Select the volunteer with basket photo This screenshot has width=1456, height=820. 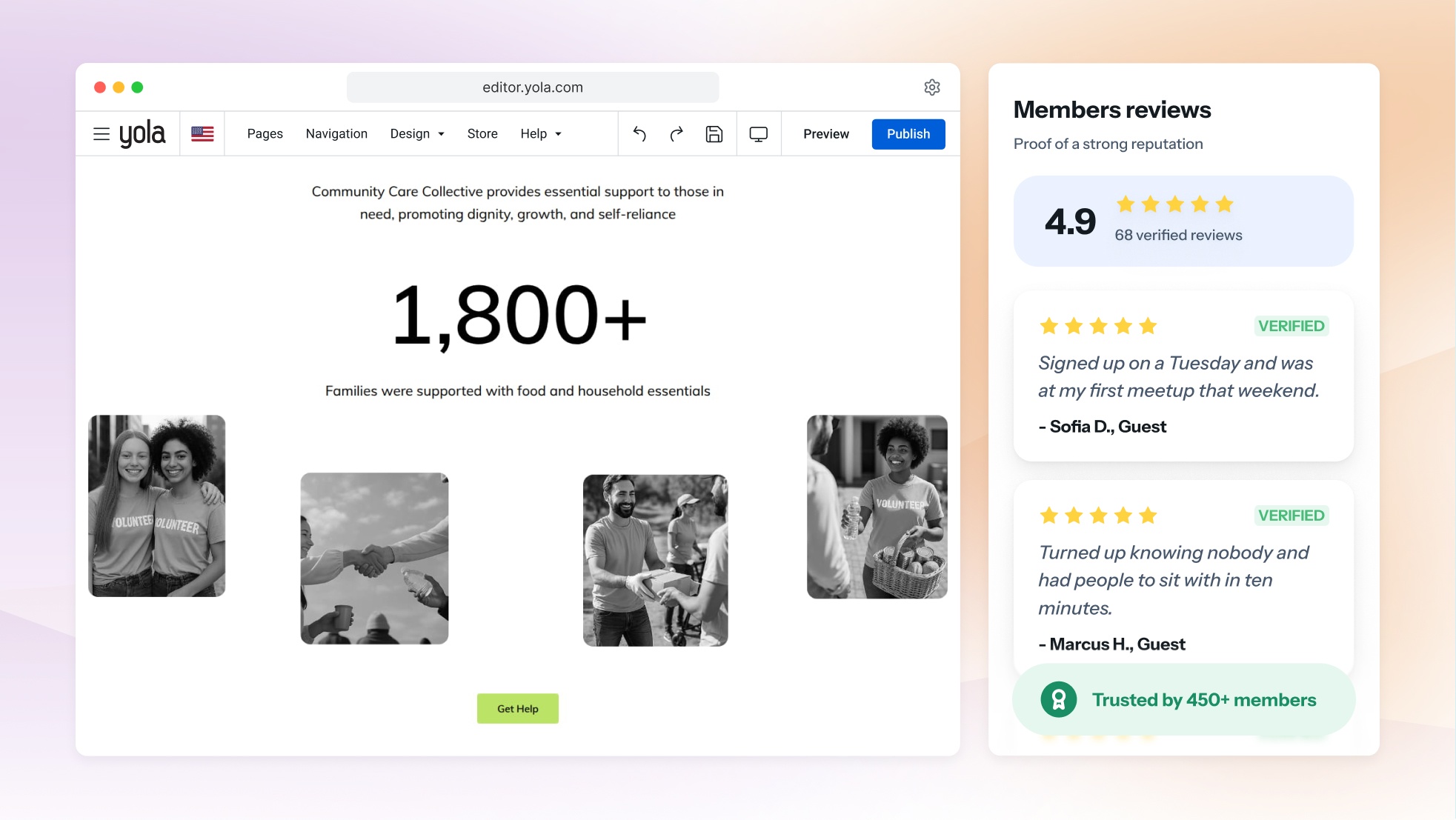[877, 507]
